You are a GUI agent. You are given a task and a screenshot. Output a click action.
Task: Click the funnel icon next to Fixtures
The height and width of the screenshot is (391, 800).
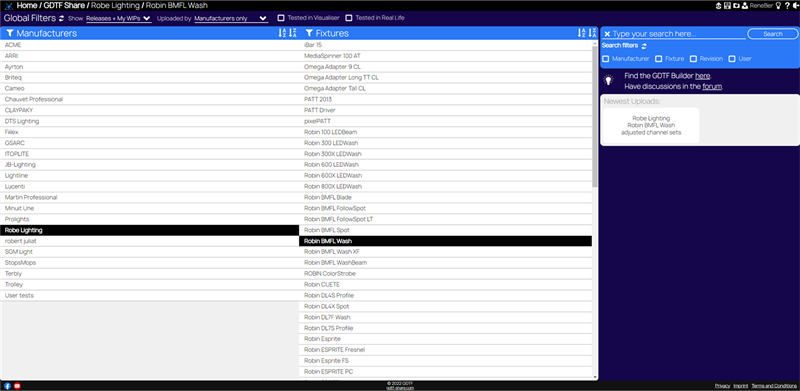click(x=309, y=33)
